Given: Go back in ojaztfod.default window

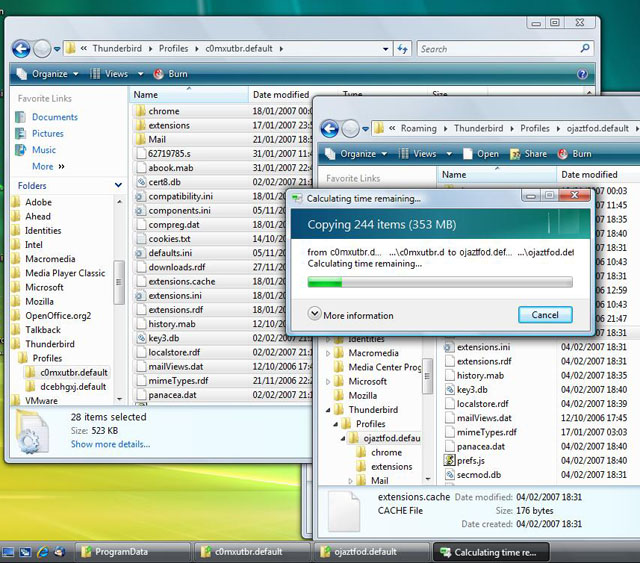Looking at the screenshot, I should point(329,129).
